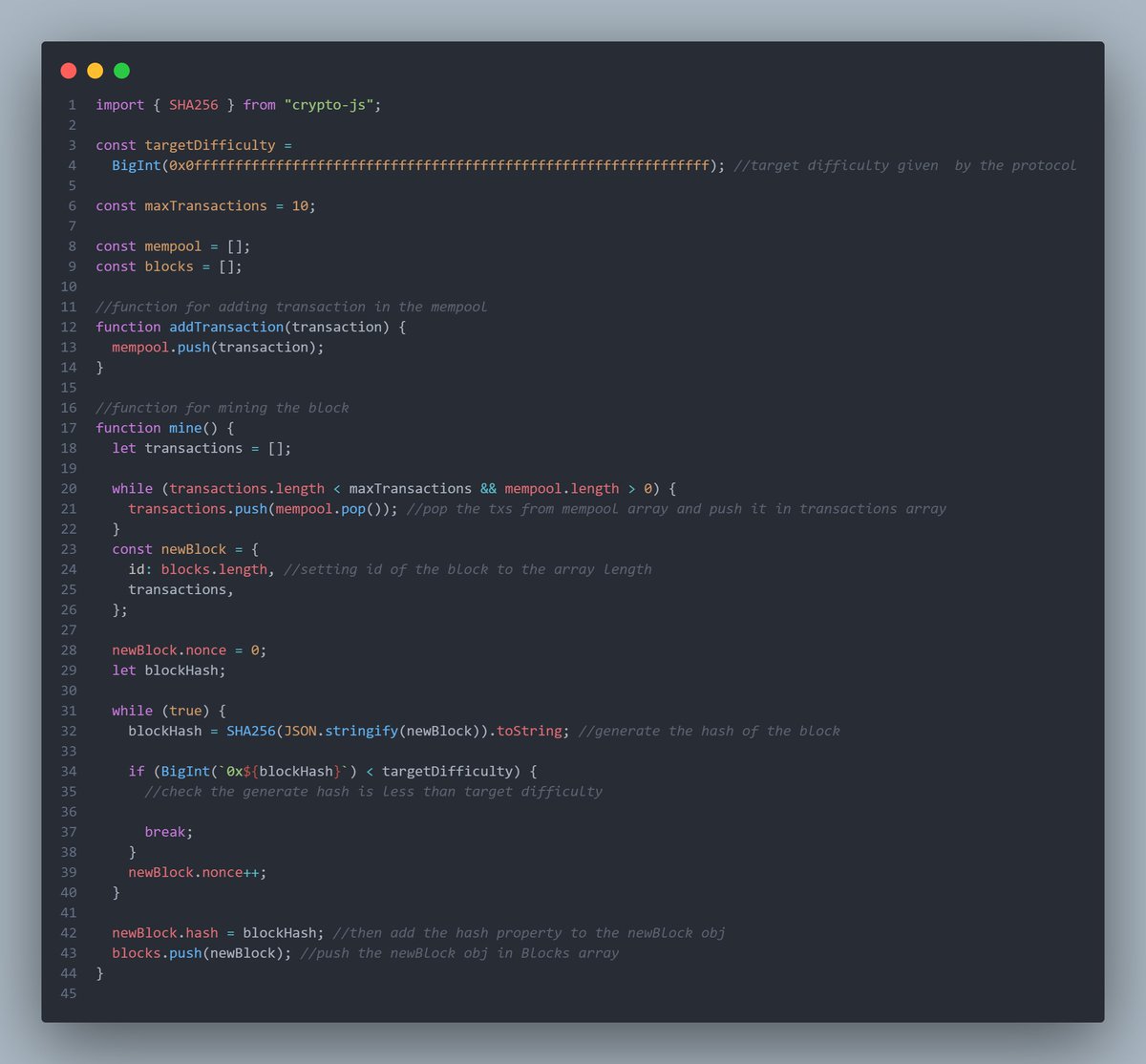Image resolution: width=1146 pixels, height=1064 pixels.
Task: Click the comment "target difficulty given by the protocol"
Action: tap(905, 165)
